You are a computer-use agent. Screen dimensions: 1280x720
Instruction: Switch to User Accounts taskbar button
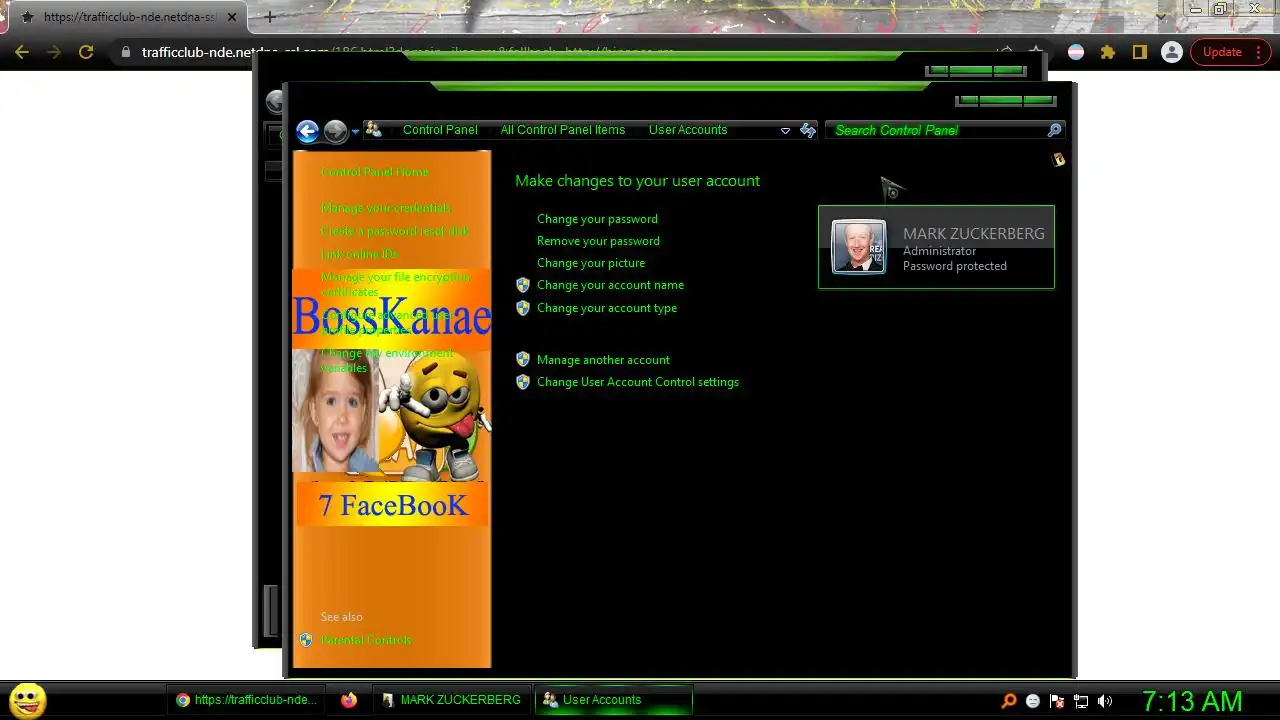pos(614,700)
